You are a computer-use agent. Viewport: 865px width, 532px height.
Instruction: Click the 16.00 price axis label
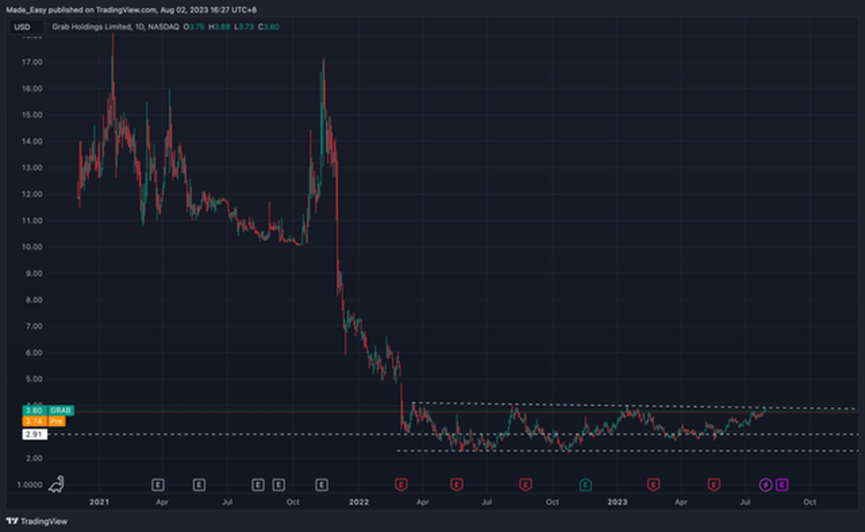click(32, 88)
